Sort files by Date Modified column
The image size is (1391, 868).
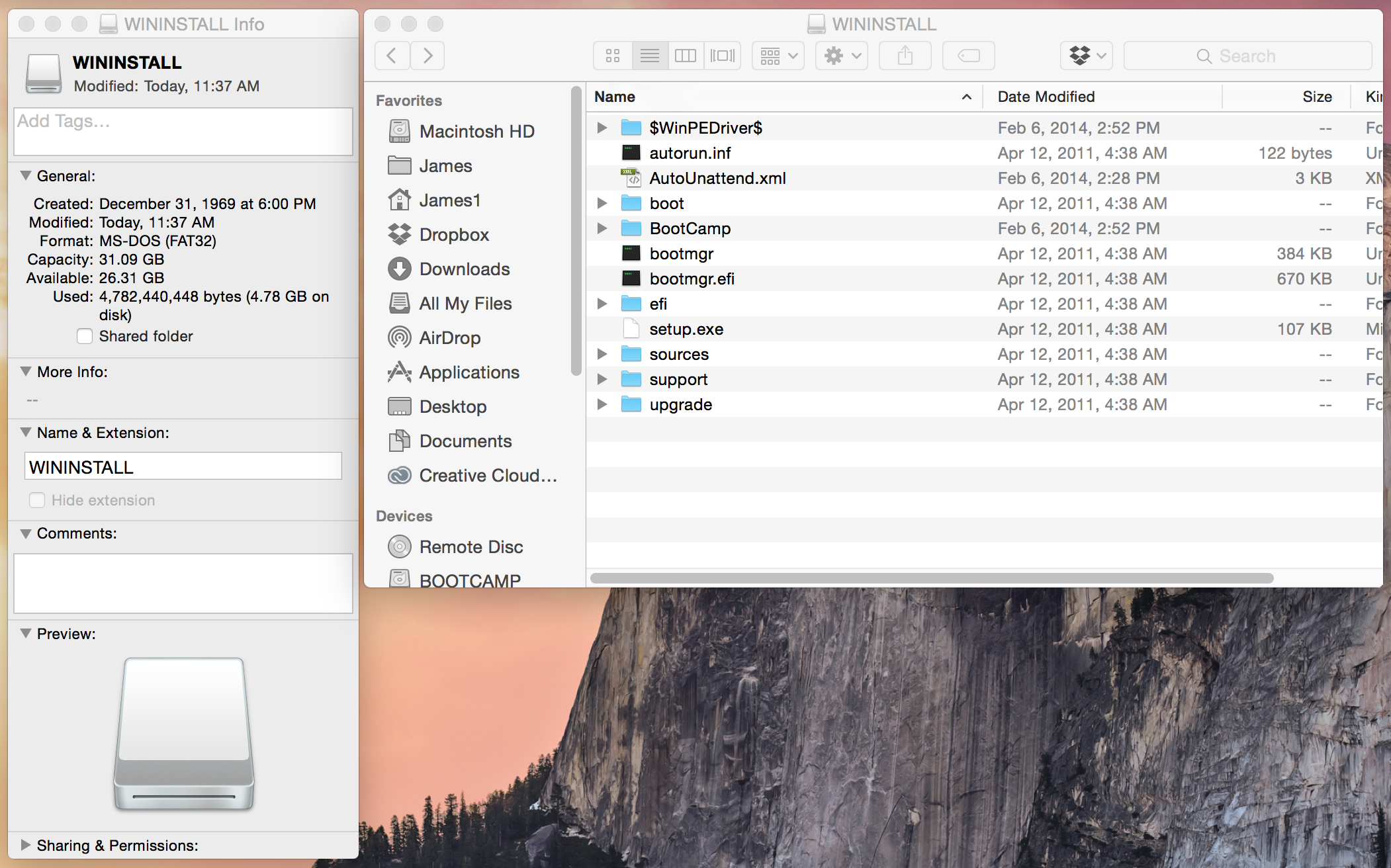coord(1102,97)
